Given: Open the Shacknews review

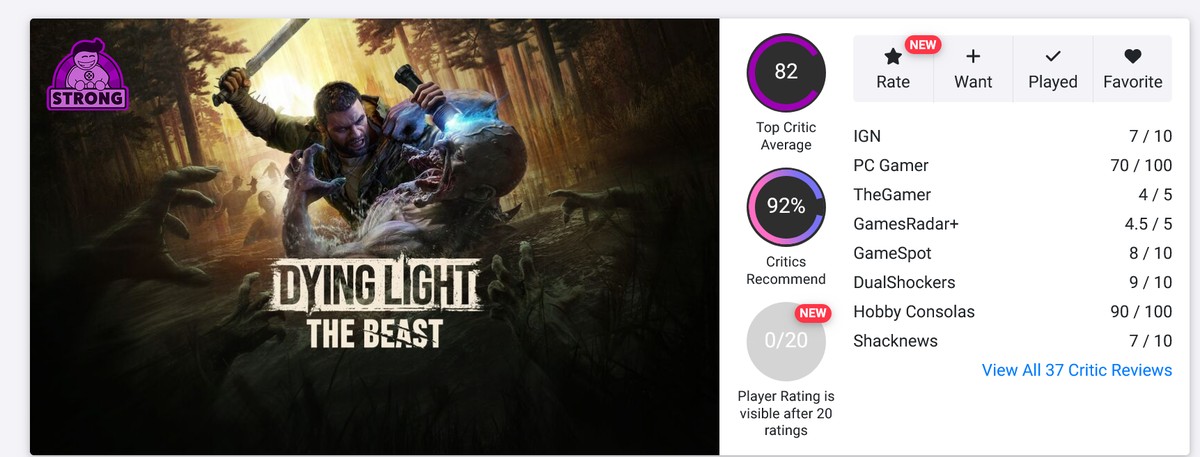Looking at the screenshot, I should (895, 341).
